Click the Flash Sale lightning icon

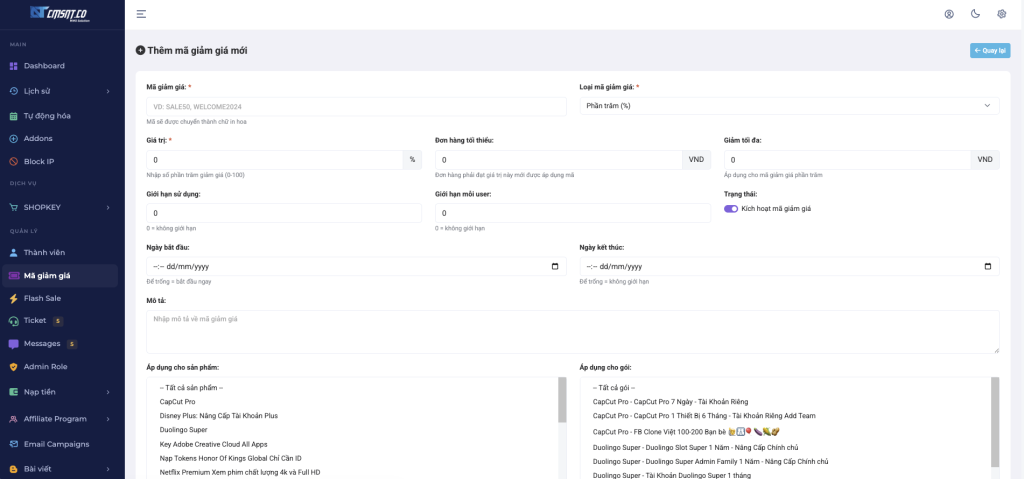(x=14, y=298)
